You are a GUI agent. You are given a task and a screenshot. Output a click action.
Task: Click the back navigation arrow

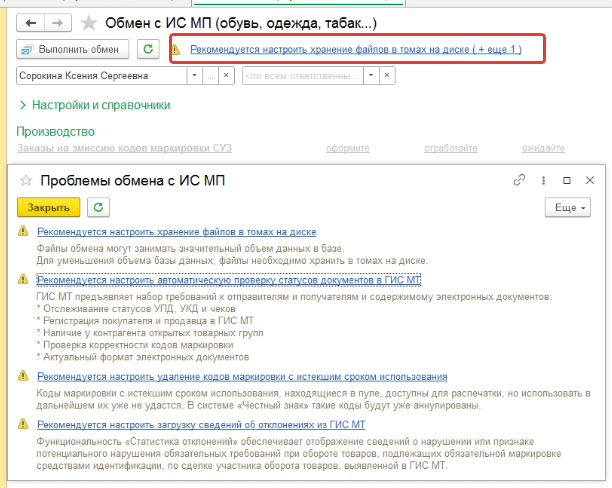(x=31, y=22)
